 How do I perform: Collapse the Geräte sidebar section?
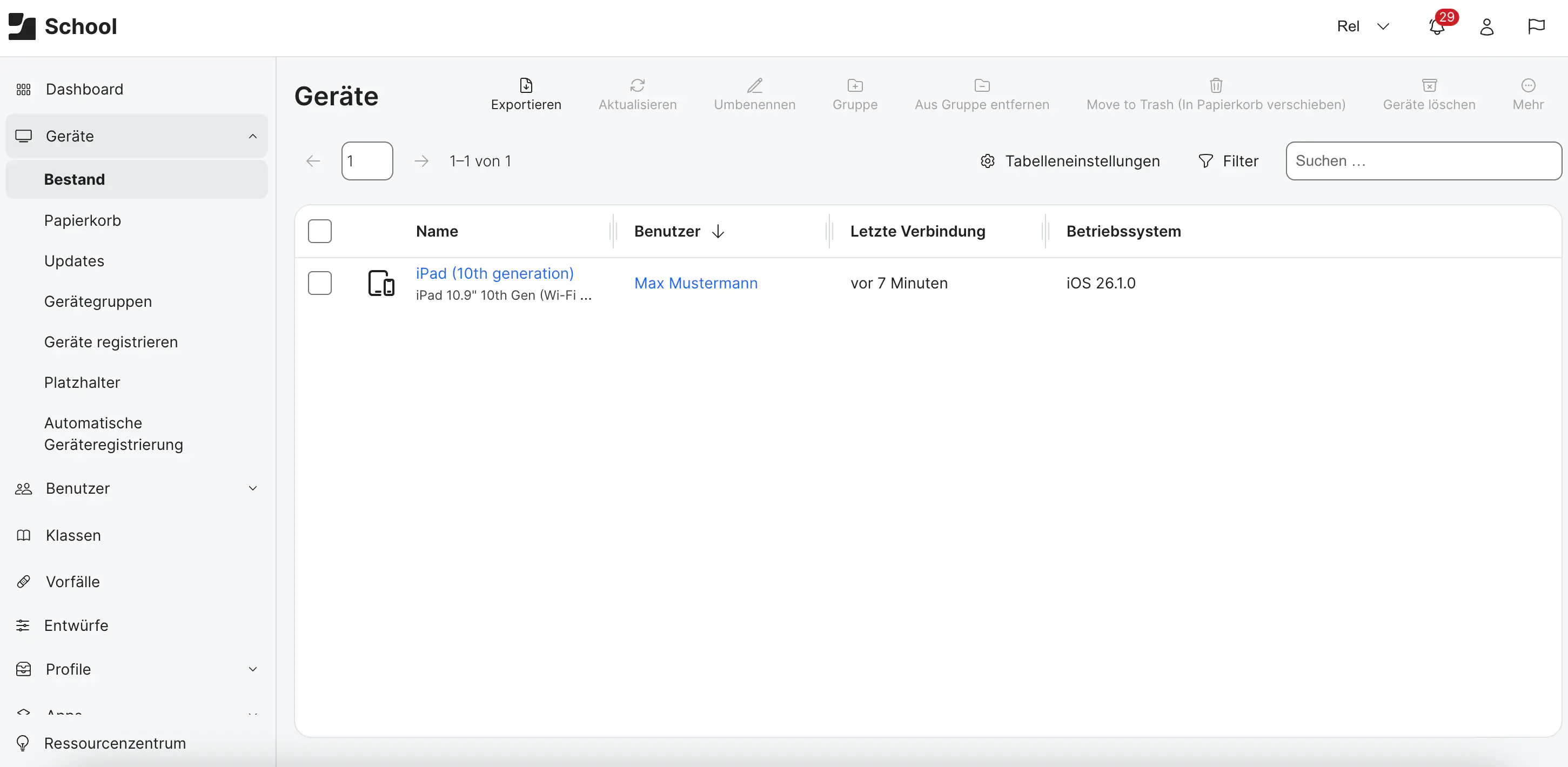(253, 135)
